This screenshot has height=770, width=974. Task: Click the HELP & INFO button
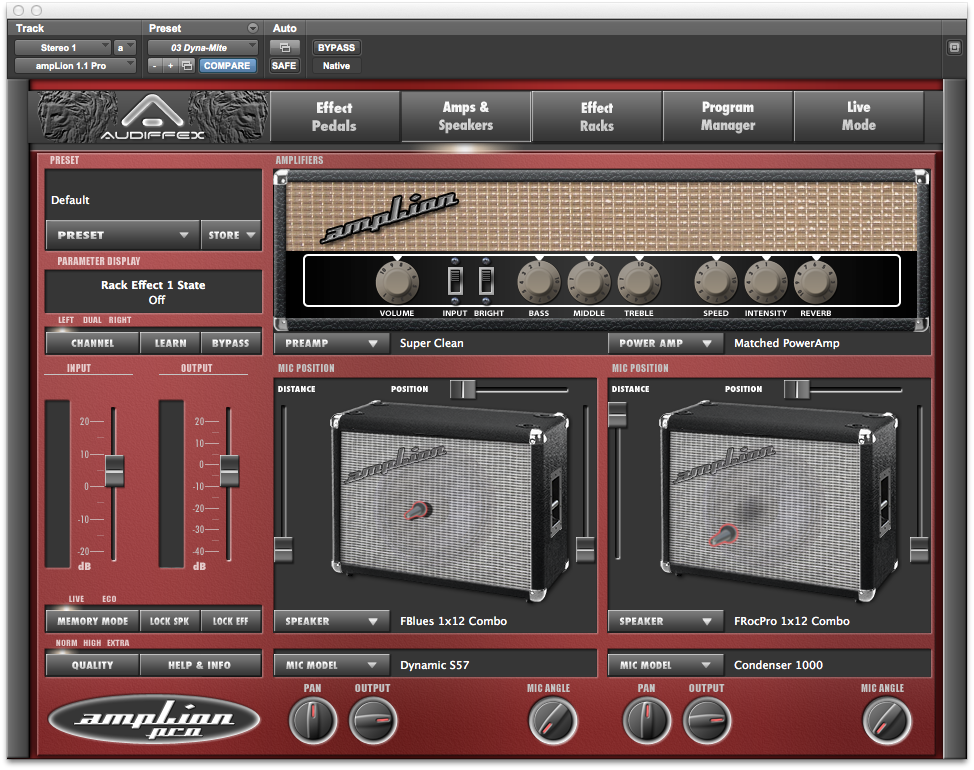pos(200,665)
